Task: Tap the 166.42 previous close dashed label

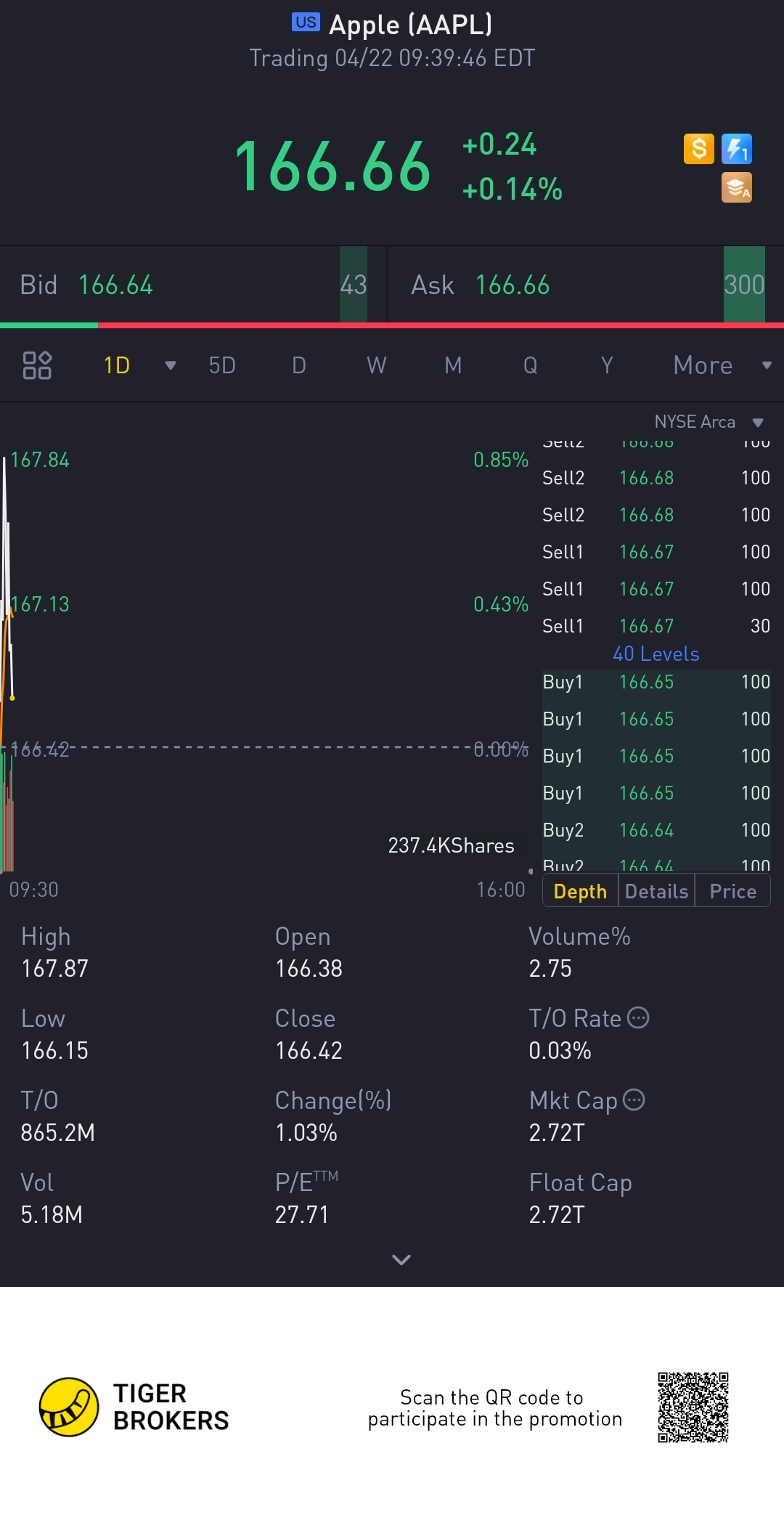Action: click(40, 749)
